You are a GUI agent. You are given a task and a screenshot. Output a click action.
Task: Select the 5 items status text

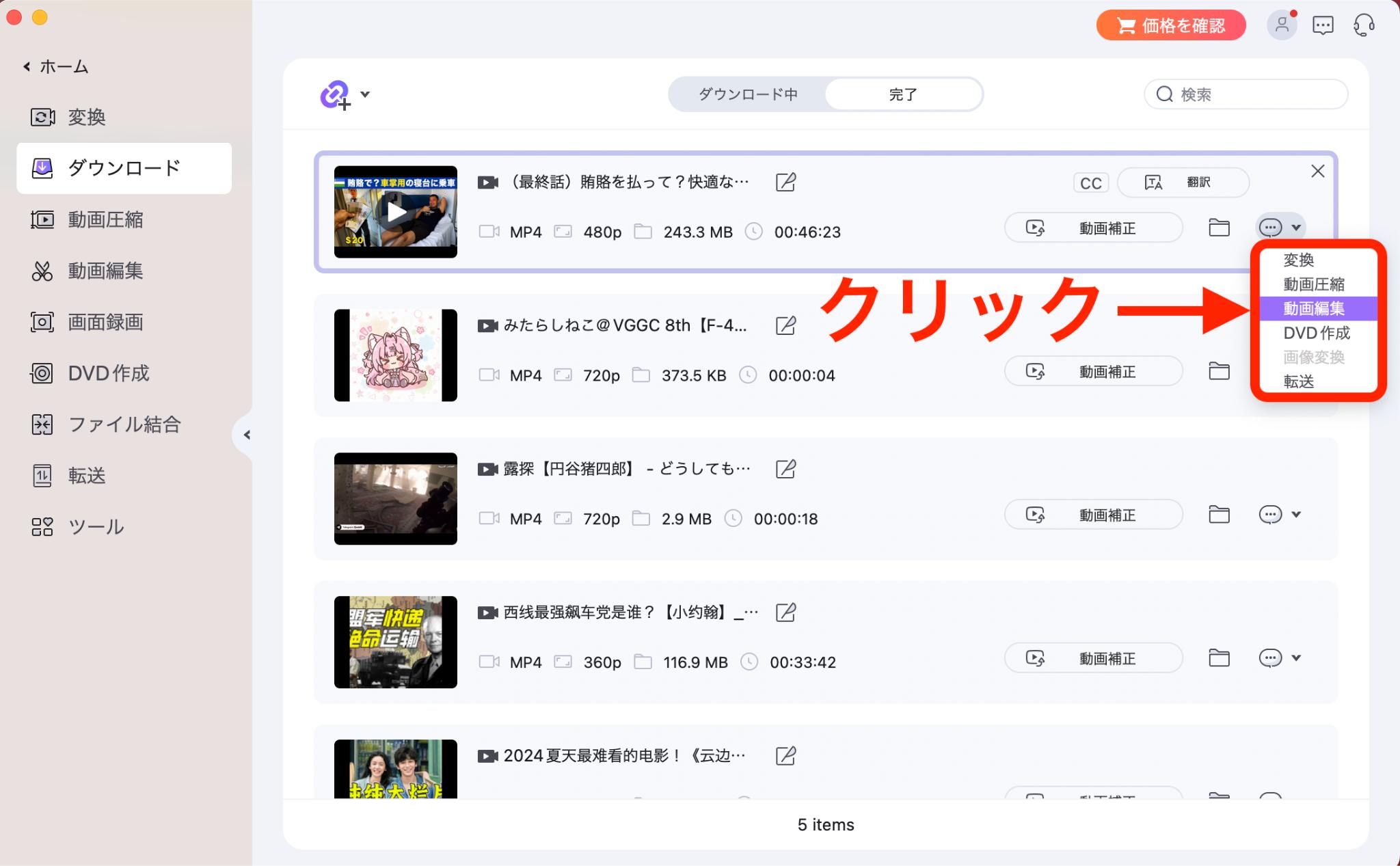click(x=826, y=825)
